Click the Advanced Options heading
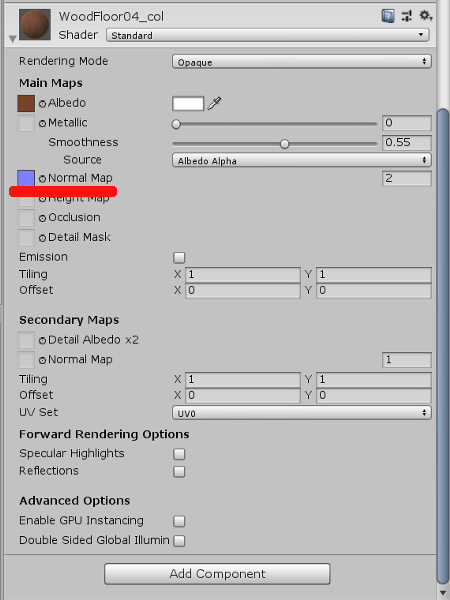Image resolution: width=450 pixels, height=600 pixels. (x=75, y=501)
